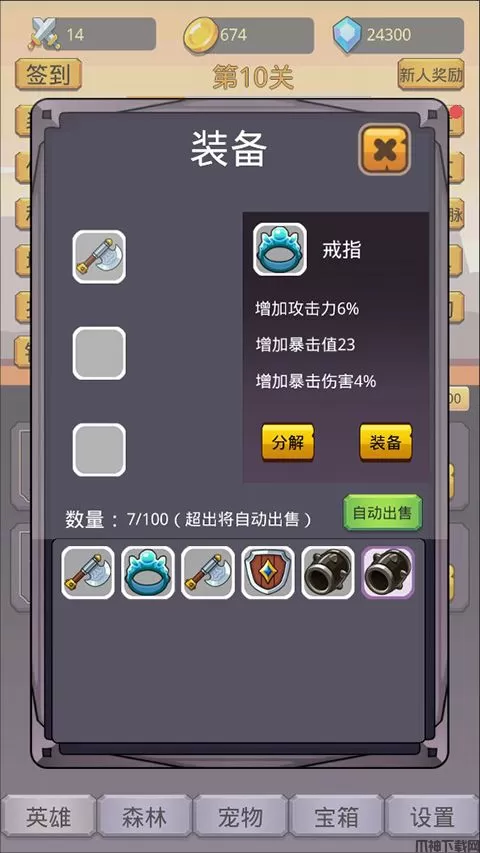Open the 设置 settings tab
This screenshot has width=480, height=853.
pos(432,817)
